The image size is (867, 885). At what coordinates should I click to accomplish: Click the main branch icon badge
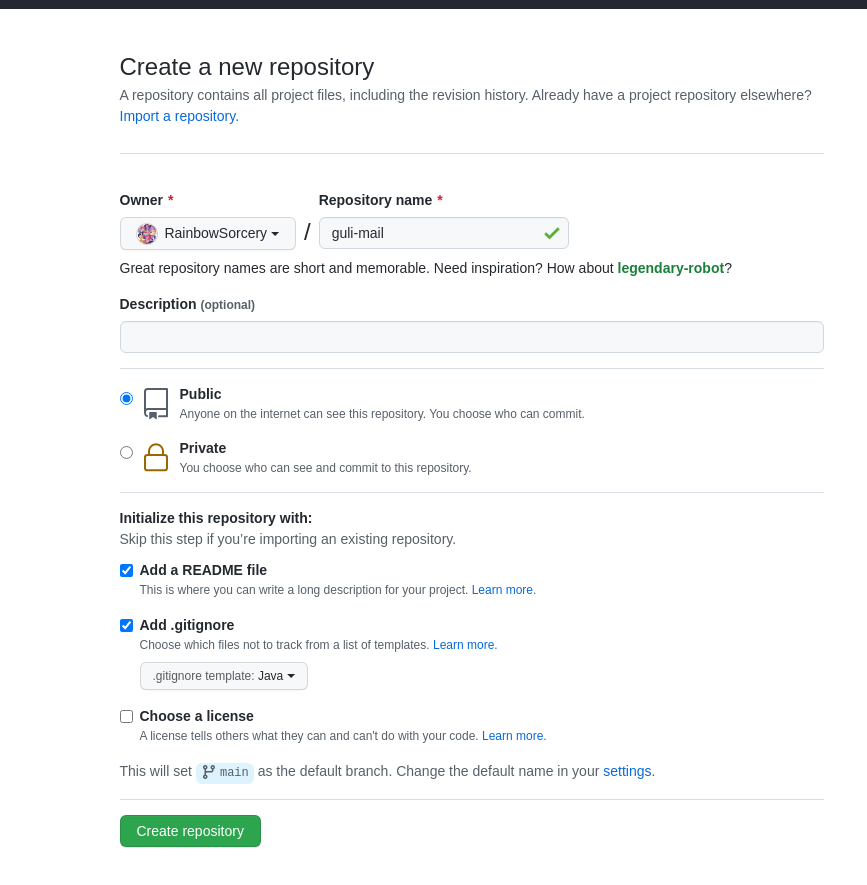tap(225, 772)
